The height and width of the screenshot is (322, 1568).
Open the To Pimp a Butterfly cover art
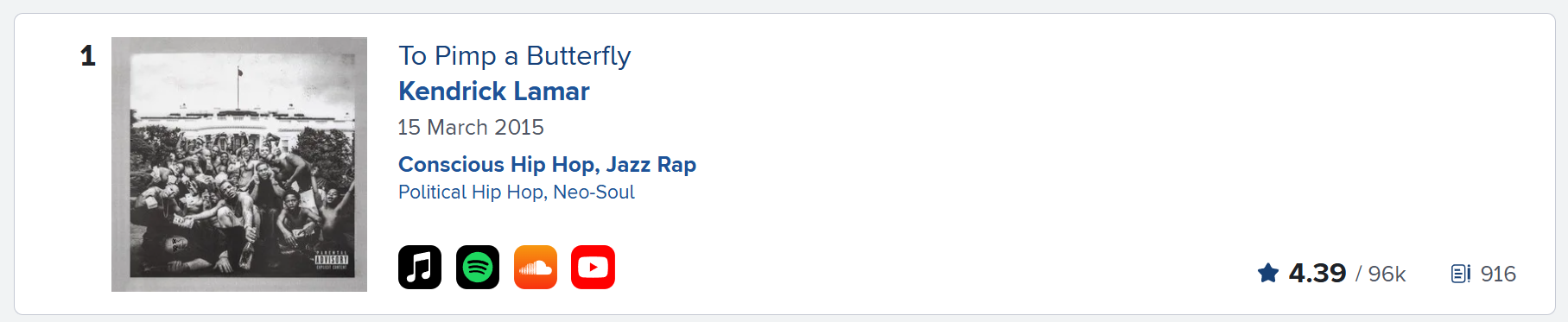(239, 164)
